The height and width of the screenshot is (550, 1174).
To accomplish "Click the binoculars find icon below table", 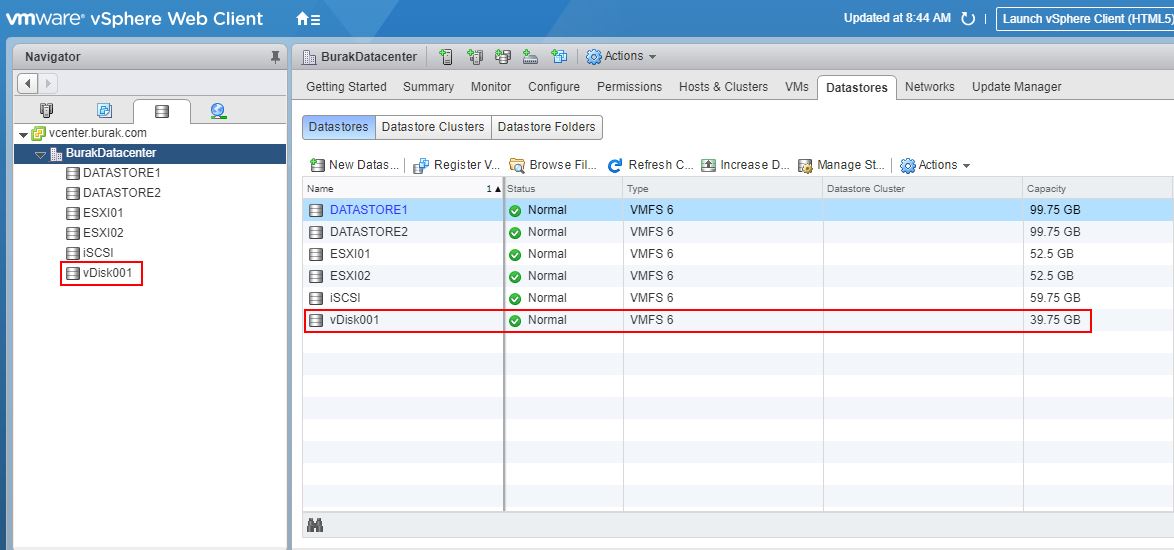I will (x=315, y=525).
